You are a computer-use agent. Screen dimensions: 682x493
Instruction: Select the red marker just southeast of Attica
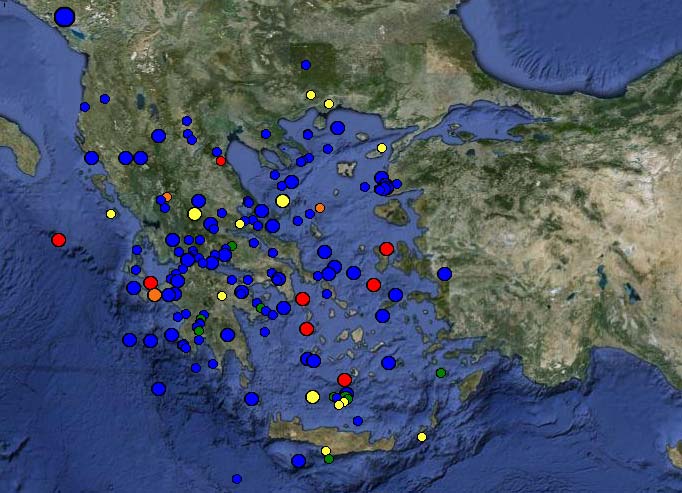tap(303, 299)
